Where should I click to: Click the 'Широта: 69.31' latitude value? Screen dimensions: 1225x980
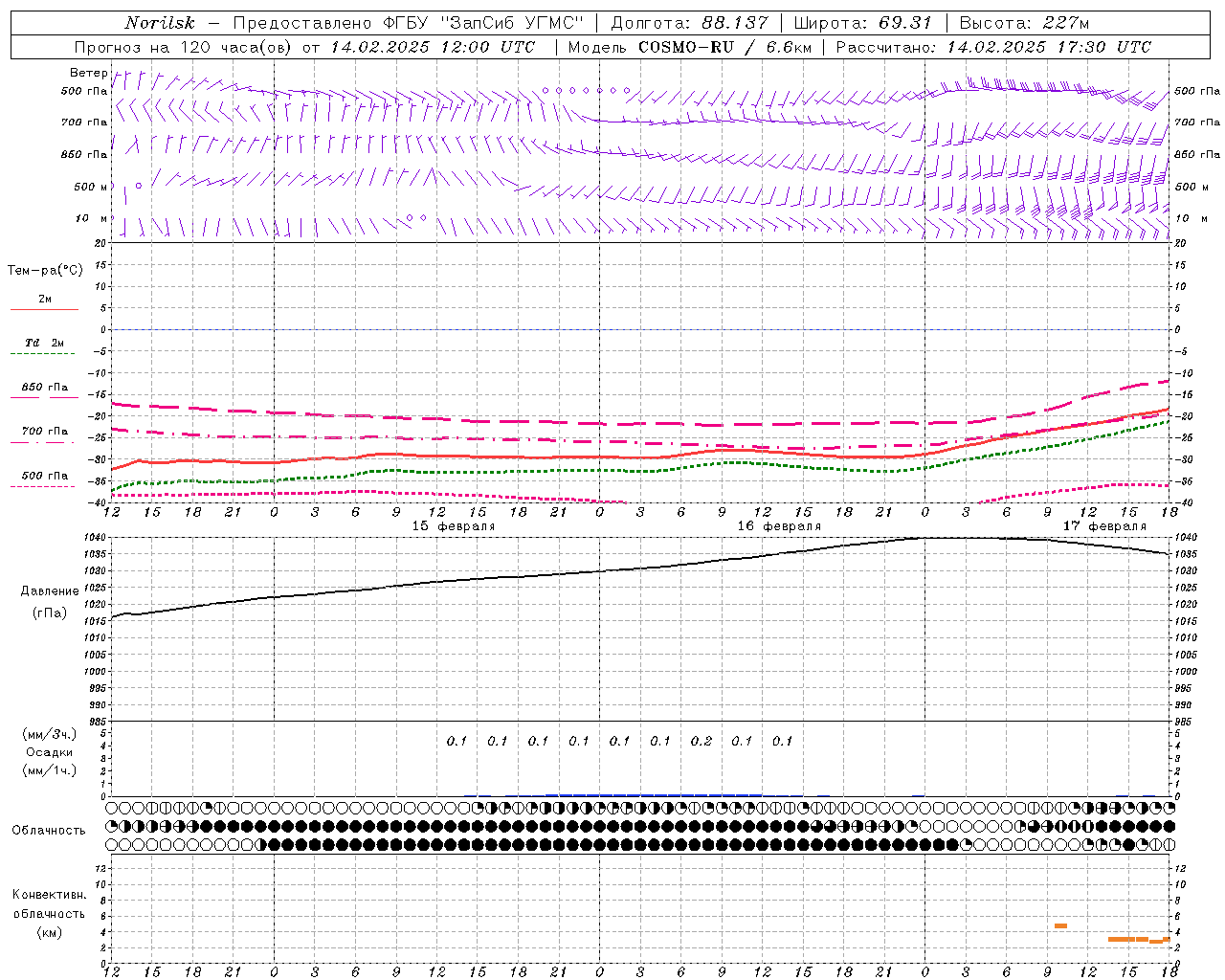863,23
